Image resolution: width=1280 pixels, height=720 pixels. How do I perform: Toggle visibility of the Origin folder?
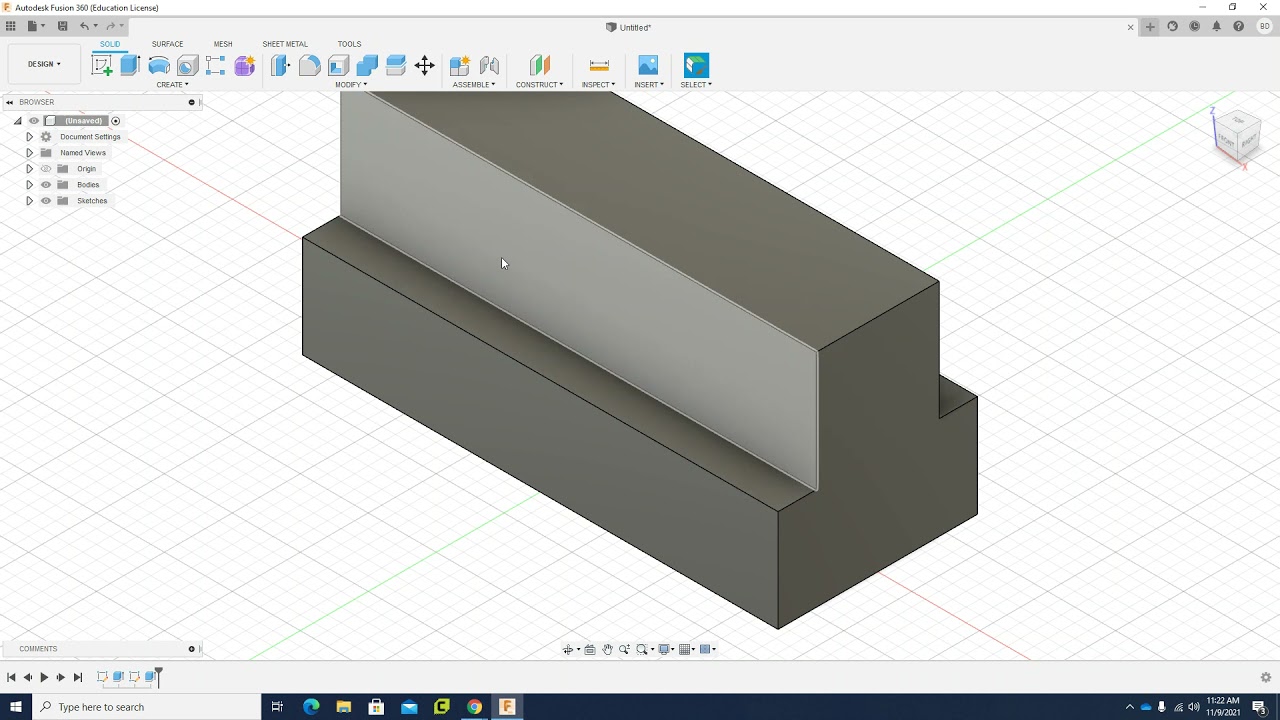pos(46,169)
